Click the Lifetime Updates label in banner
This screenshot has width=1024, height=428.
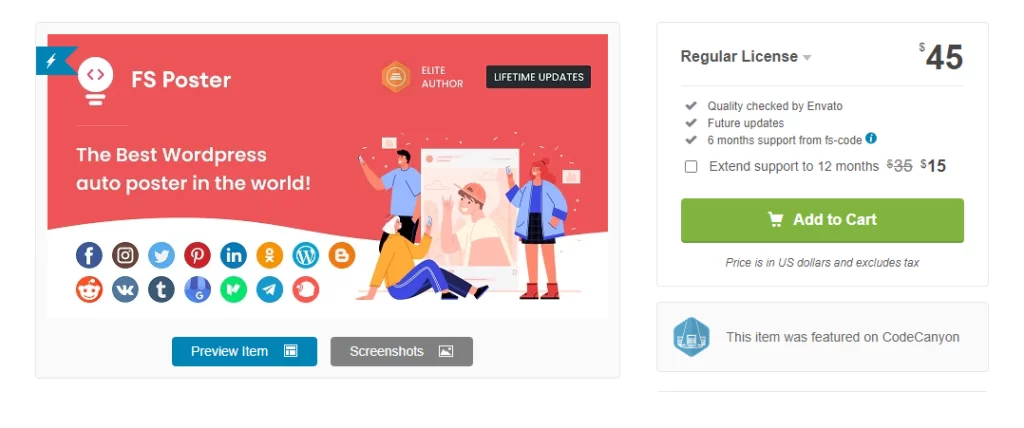539,77
